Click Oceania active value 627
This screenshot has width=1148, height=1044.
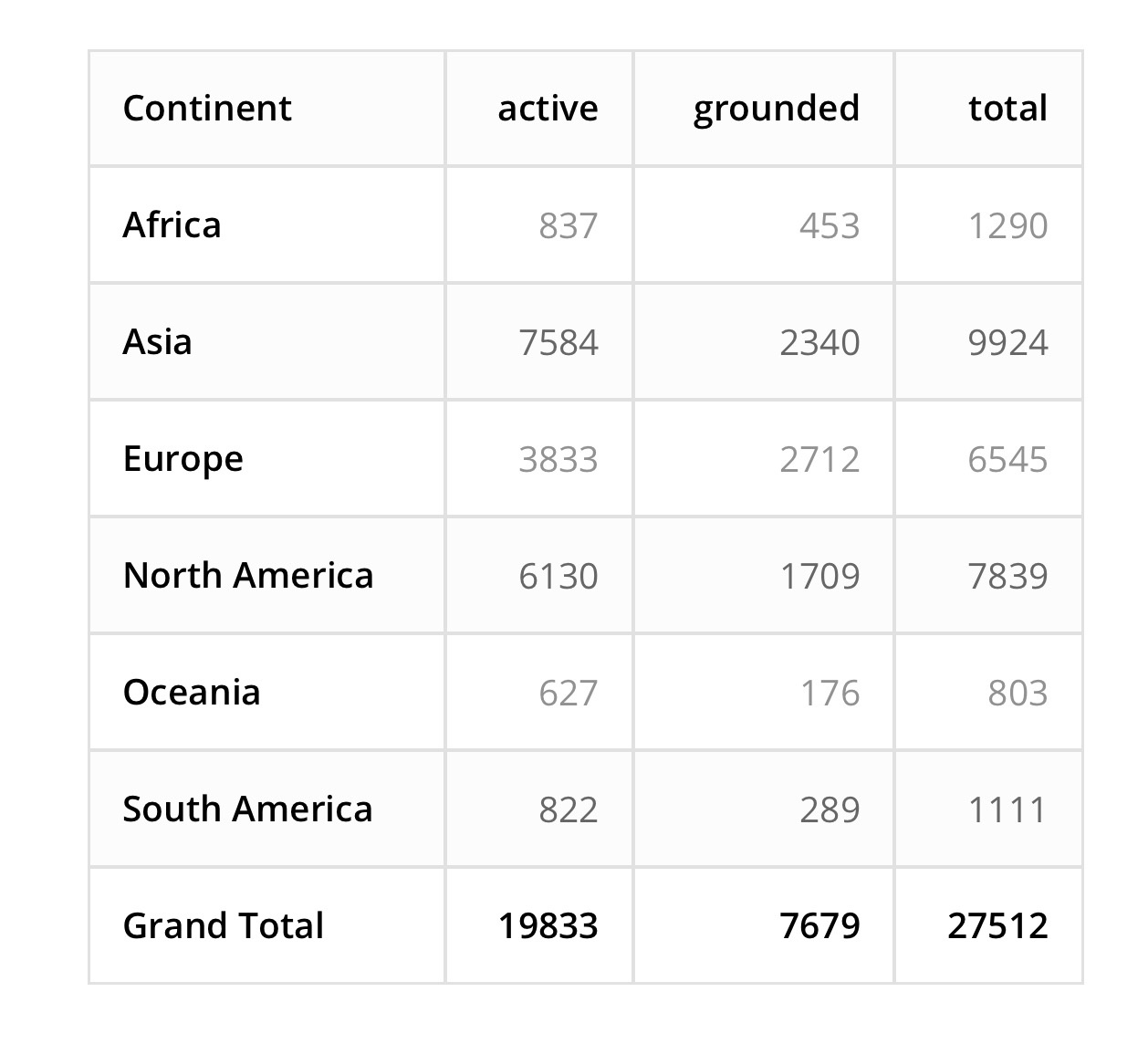[x=568, y=694]
